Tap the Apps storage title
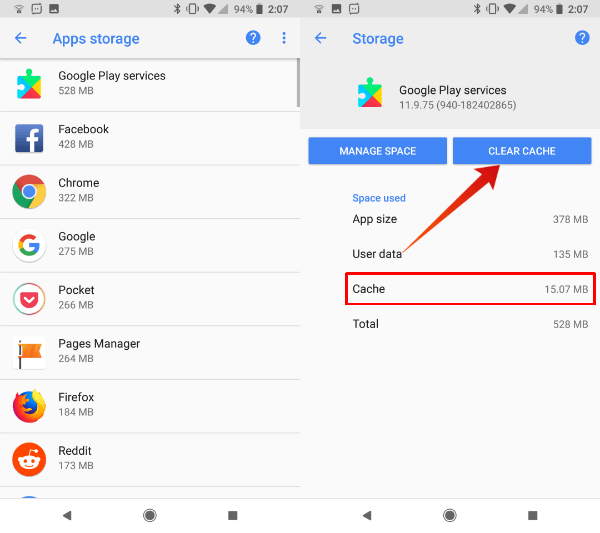 point(96,39)
